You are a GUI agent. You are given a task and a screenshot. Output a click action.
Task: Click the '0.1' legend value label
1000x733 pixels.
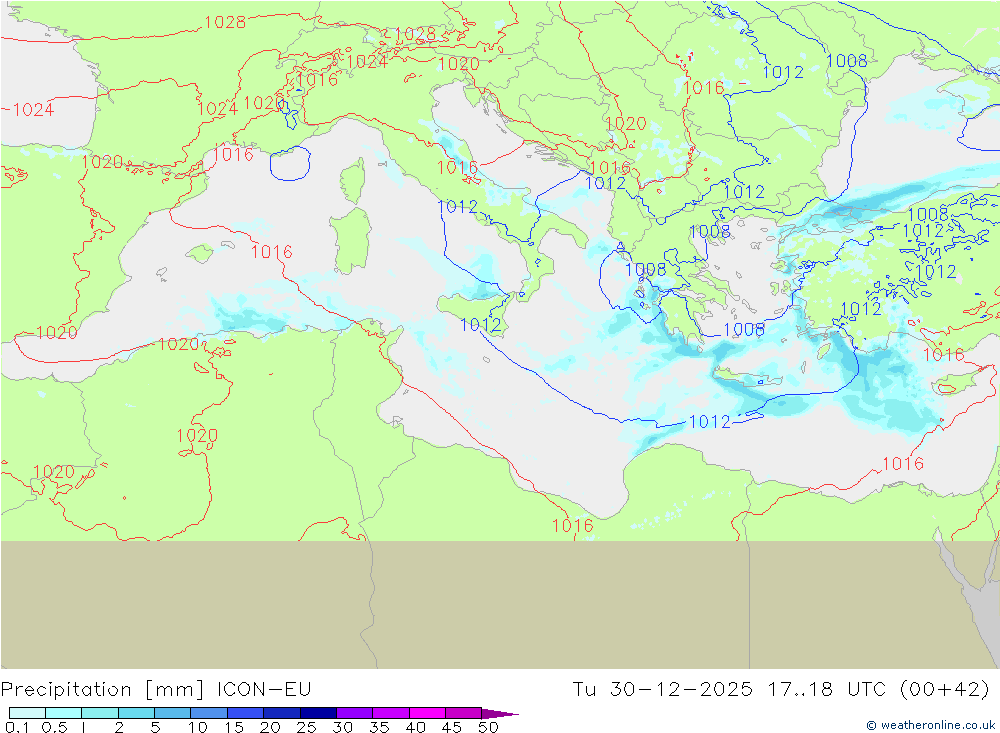(17, 727)
